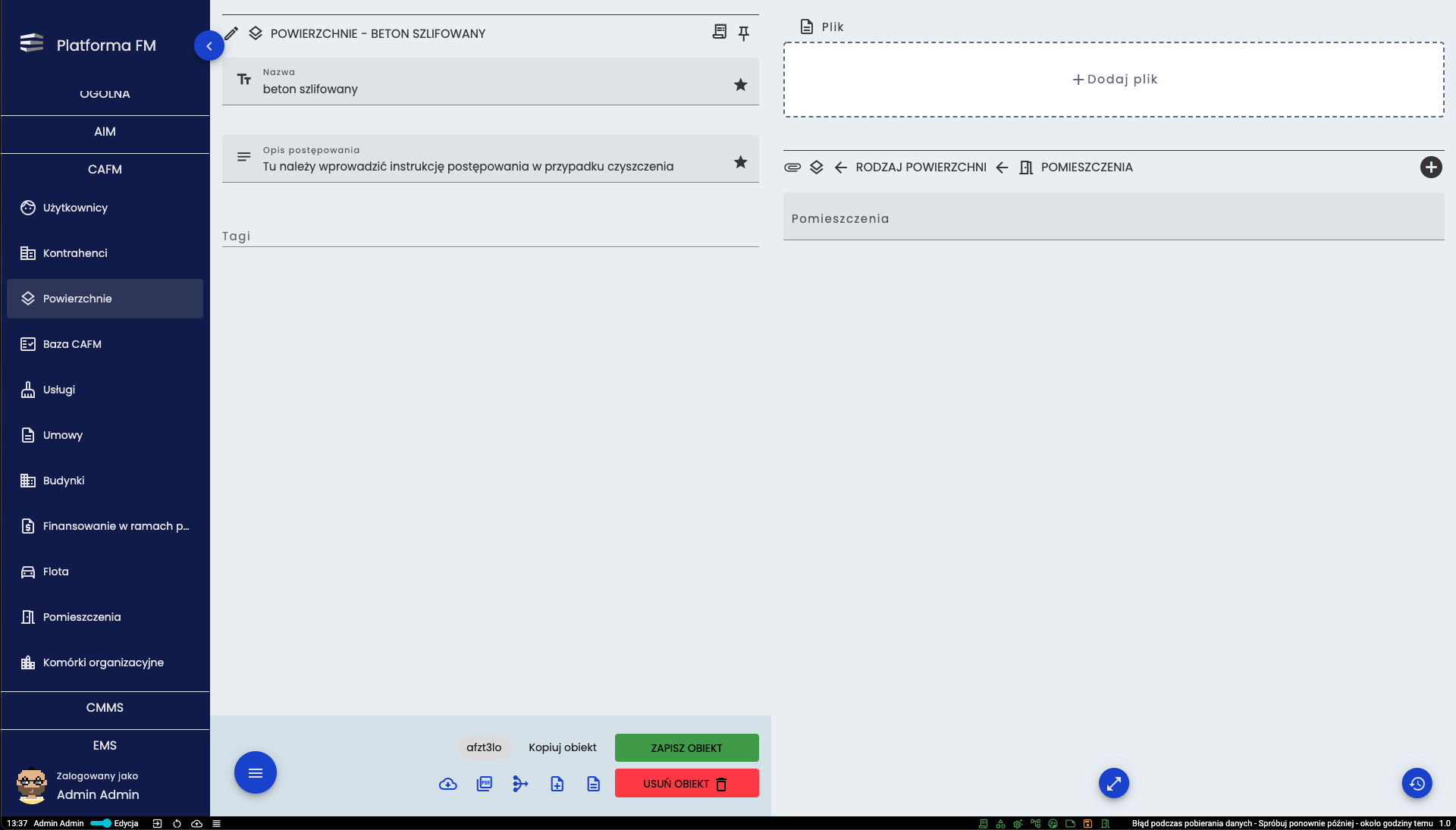The image size is (1456, 830).
Task: Click the green ZAPISZ OBIEKT button
Action: tap(687, 747)
